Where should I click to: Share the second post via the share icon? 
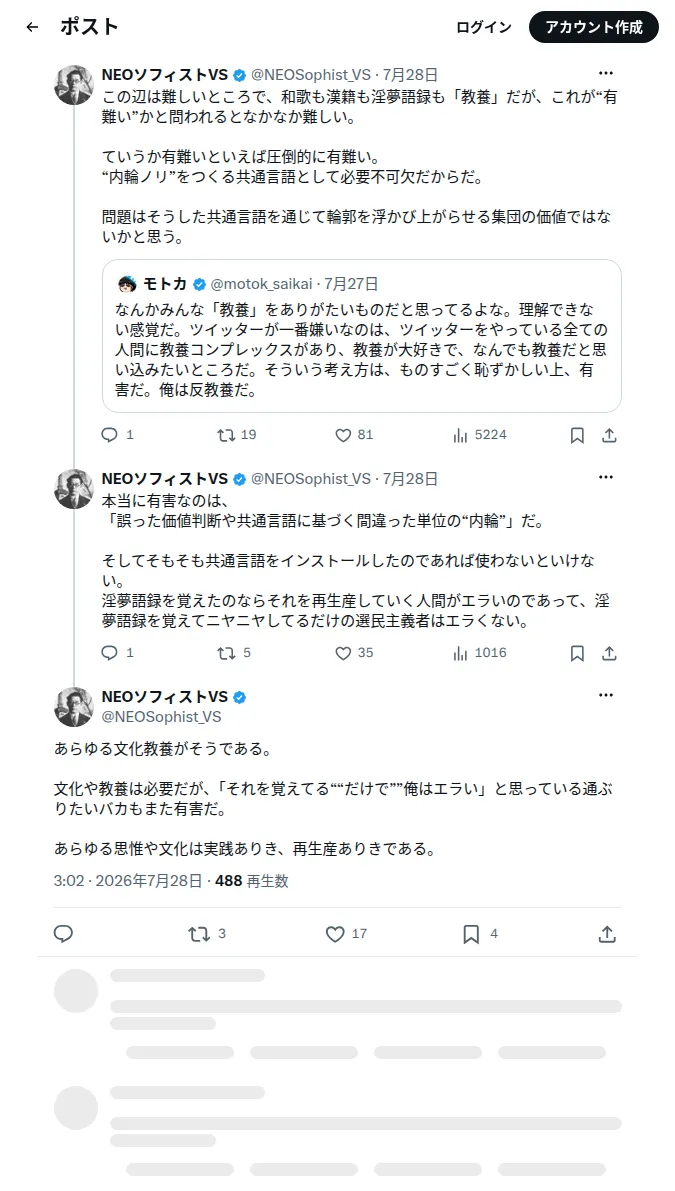[609, 653]
